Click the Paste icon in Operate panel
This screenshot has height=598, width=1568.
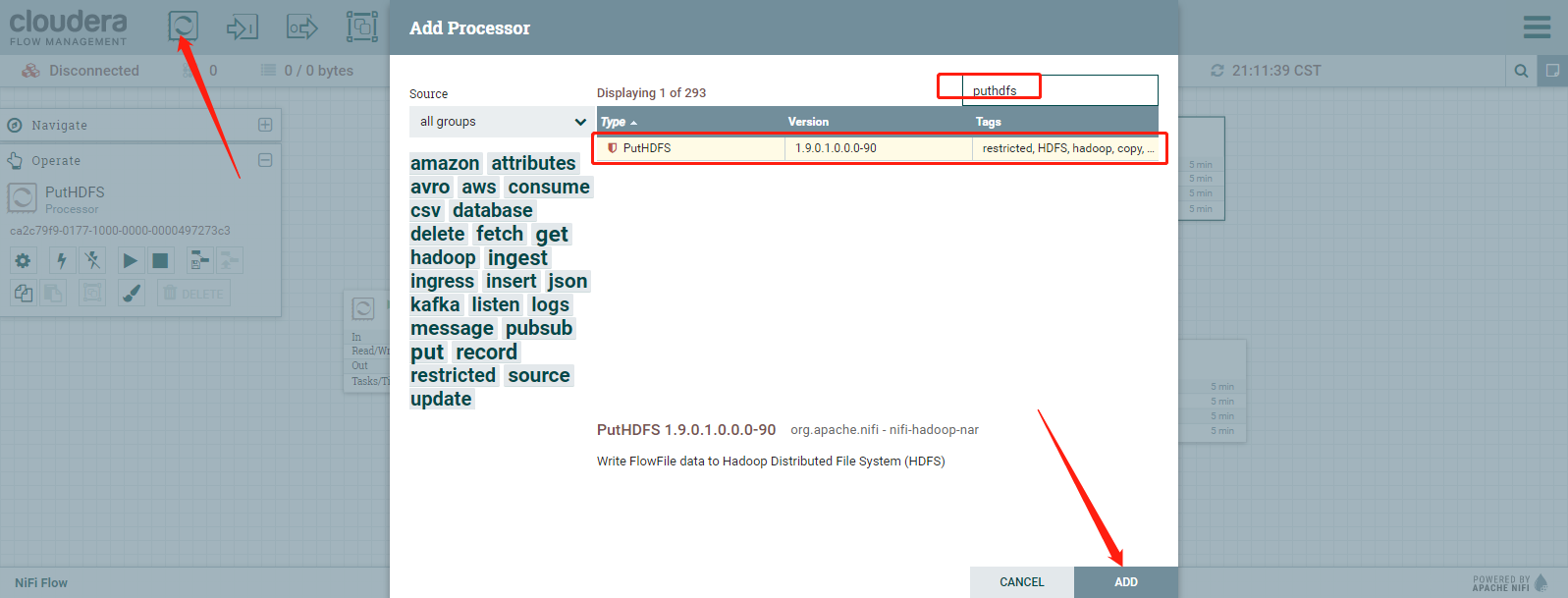53,293
